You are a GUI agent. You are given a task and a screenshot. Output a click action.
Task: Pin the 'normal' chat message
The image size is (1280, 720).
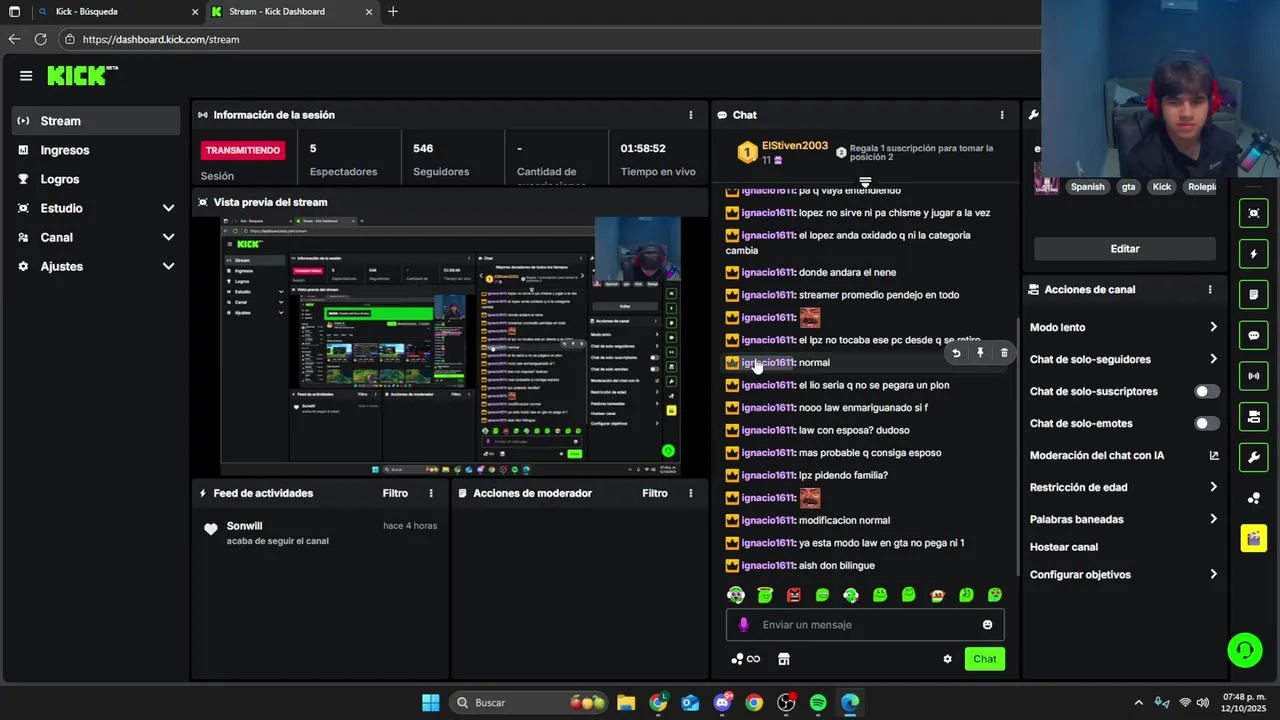click(x=980, y=353)
